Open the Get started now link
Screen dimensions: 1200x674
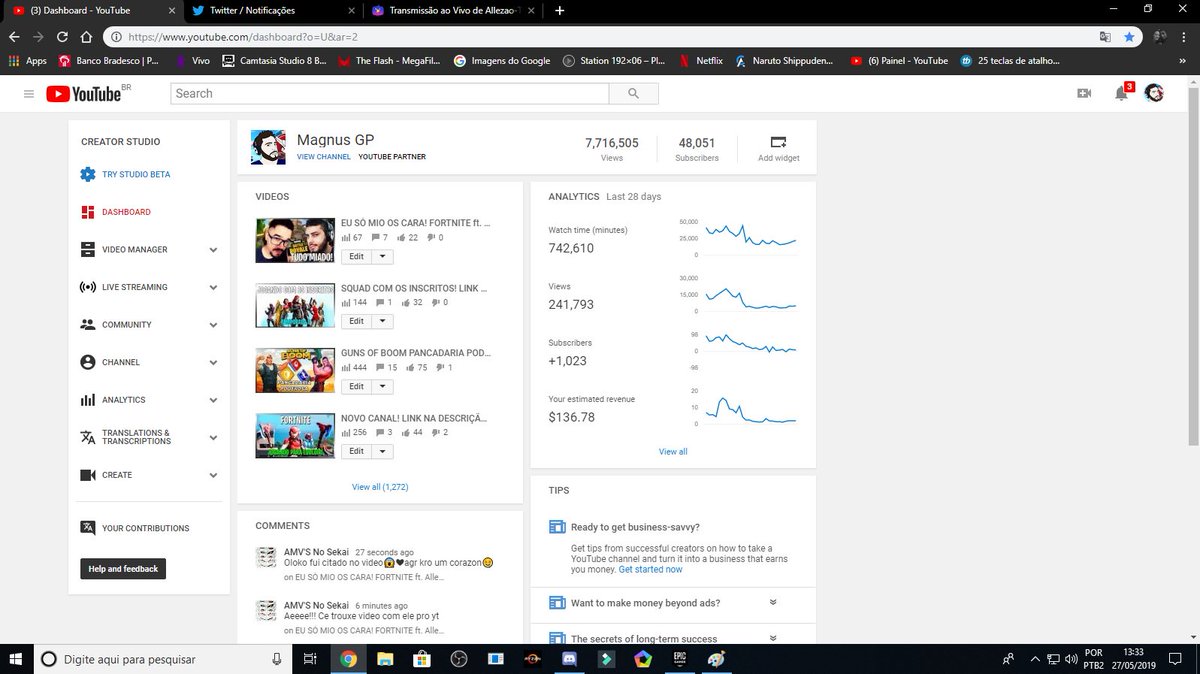pos(650,569)
